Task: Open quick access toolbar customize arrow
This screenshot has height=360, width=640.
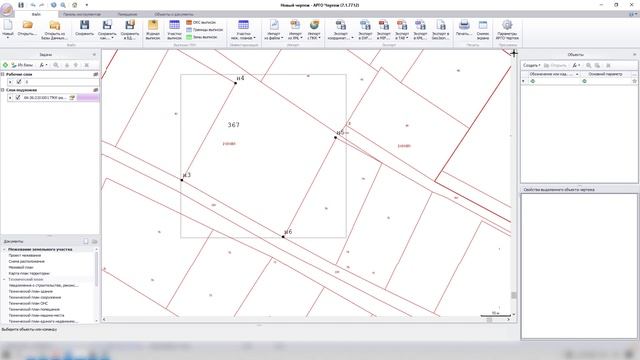Action: pyautogui.click(x=87, y=5)
